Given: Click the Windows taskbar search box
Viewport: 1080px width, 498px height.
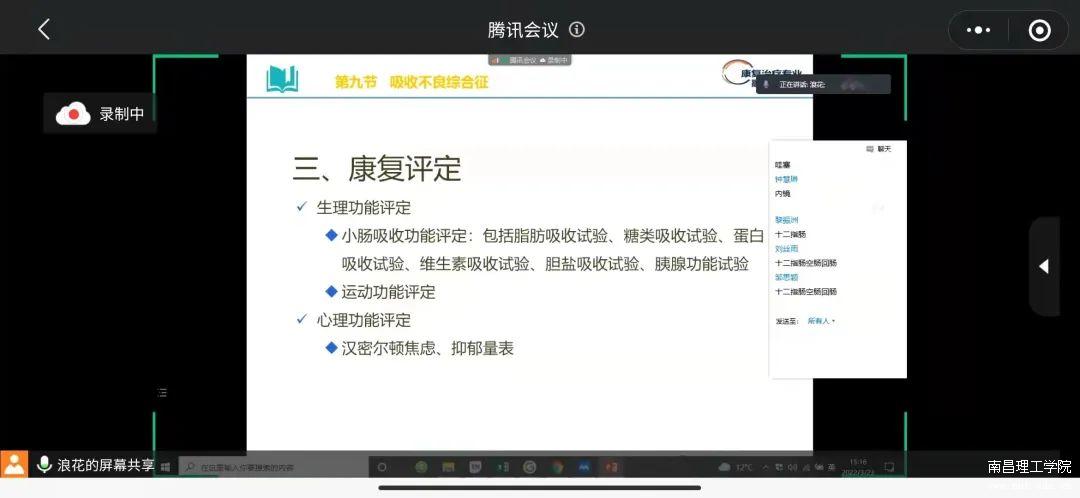Looking at the screenshot, I should pyautogui.click(x=250, y=467).
